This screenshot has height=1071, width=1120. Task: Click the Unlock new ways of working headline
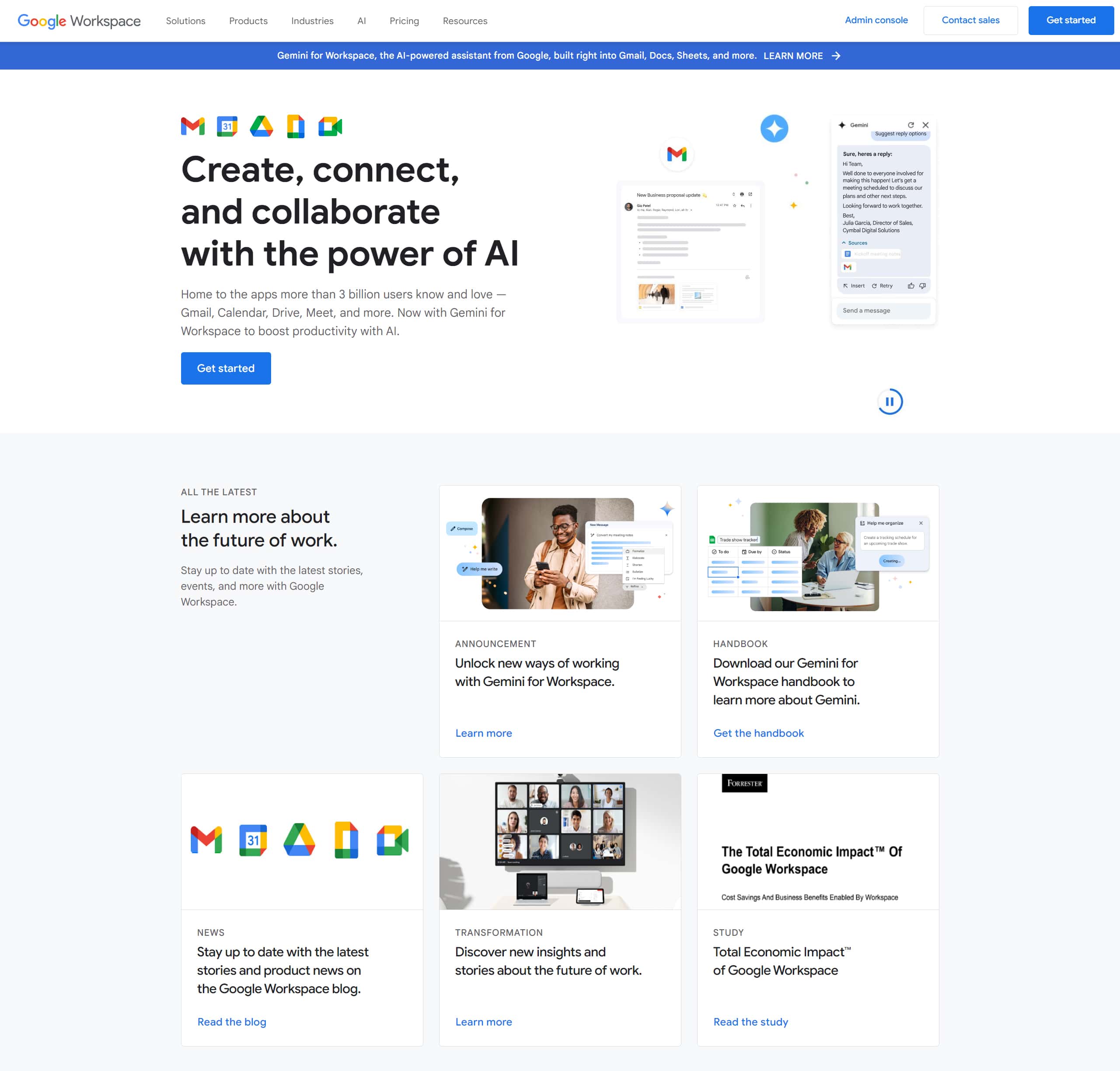(x=536, y=672)
